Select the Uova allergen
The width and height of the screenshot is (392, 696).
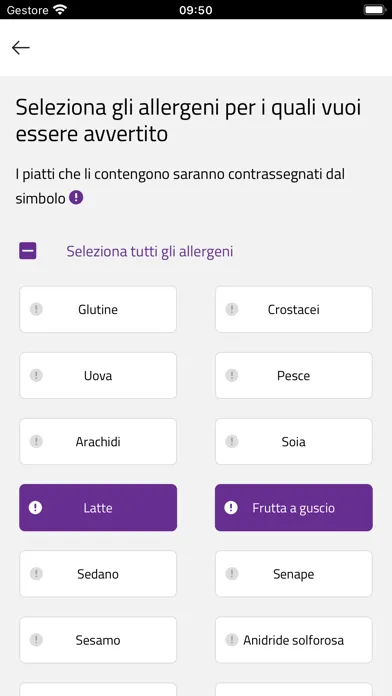pyautogui.click(x=98, y=376)
